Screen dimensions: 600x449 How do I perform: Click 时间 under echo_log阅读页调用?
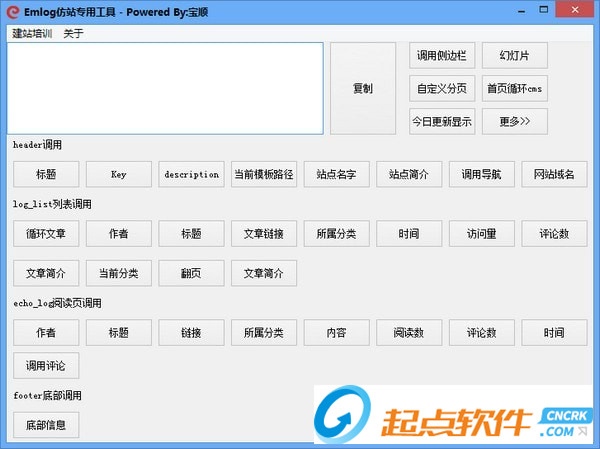pos(554,333)
